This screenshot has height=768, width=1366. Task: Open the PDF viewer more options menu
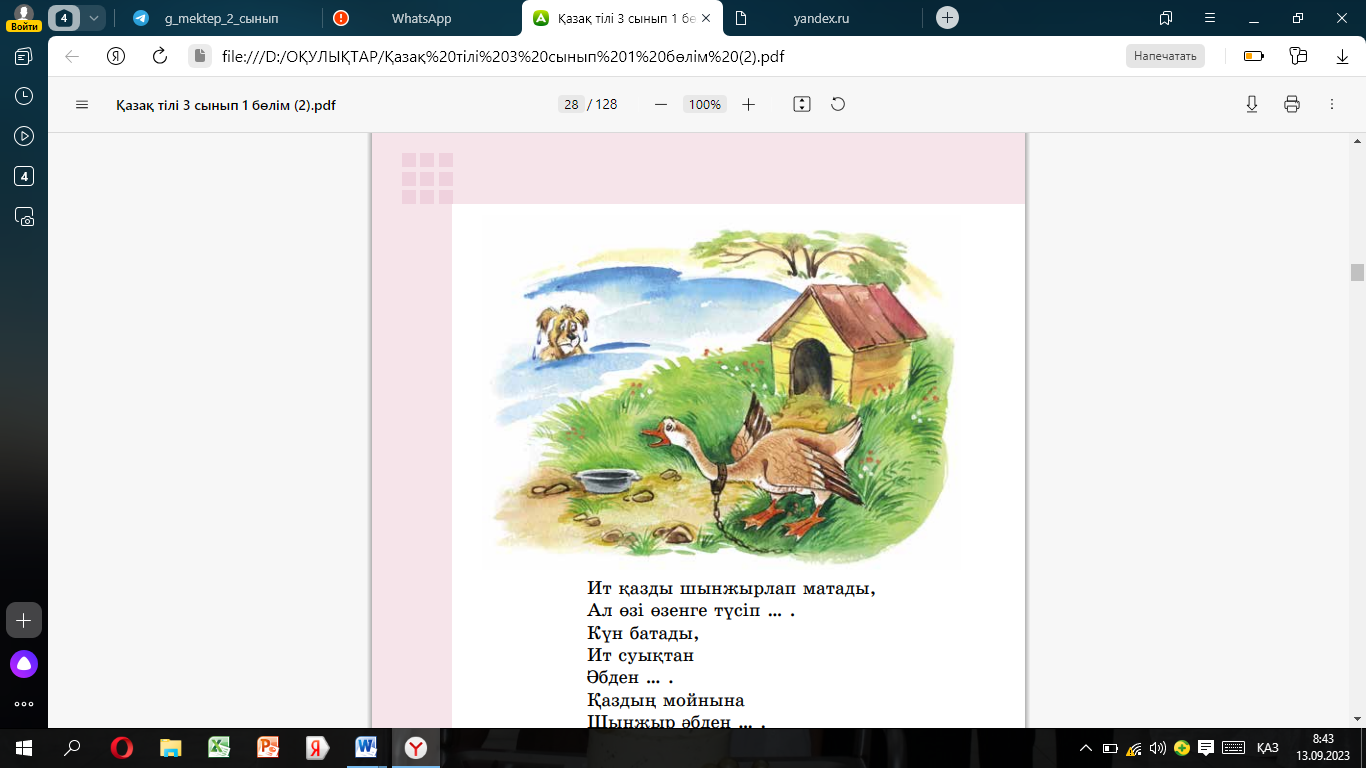pos(1332,104)
